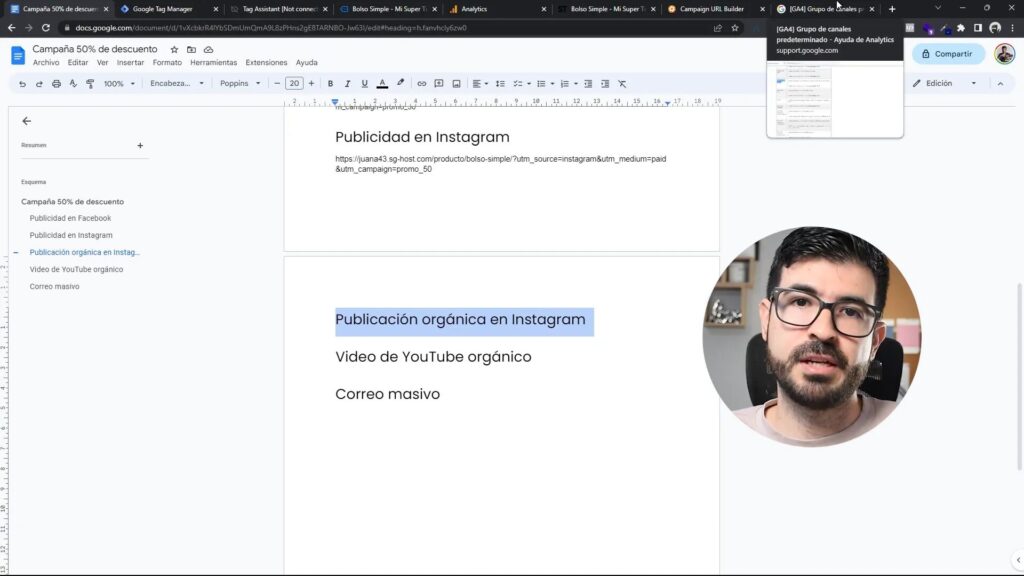Clear formatting from the selection

pos(622,84)
